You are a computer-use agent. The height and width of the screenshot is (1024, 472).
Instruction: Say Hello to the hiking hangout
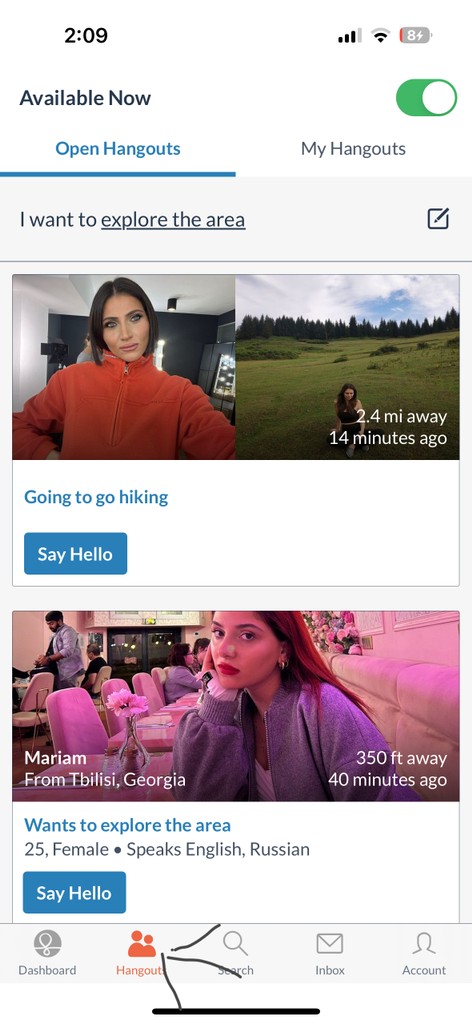coord(76,554)
